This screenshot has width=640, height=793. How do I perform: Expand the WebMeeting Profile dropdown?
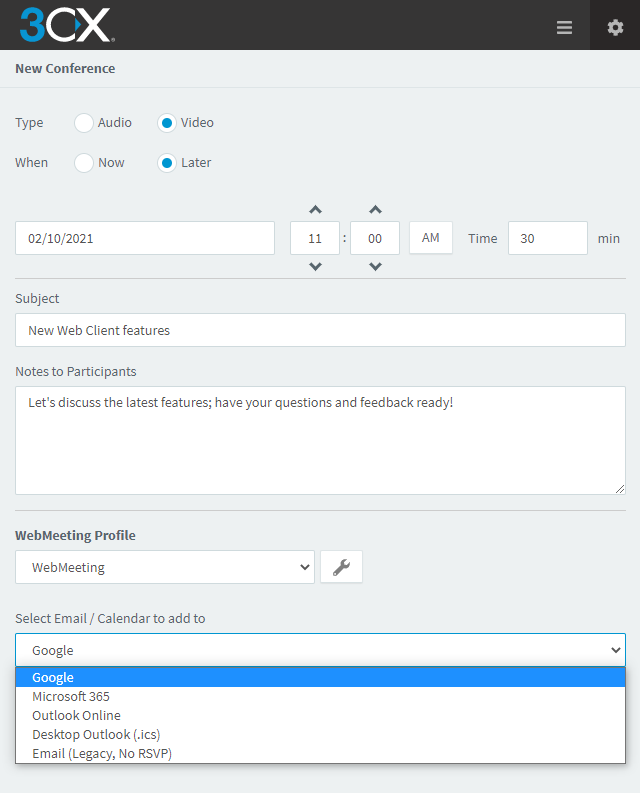tap(165, 567)
